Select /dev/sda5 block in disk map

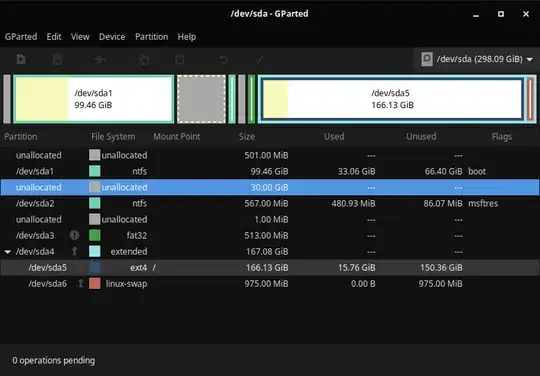click(392, 99)
